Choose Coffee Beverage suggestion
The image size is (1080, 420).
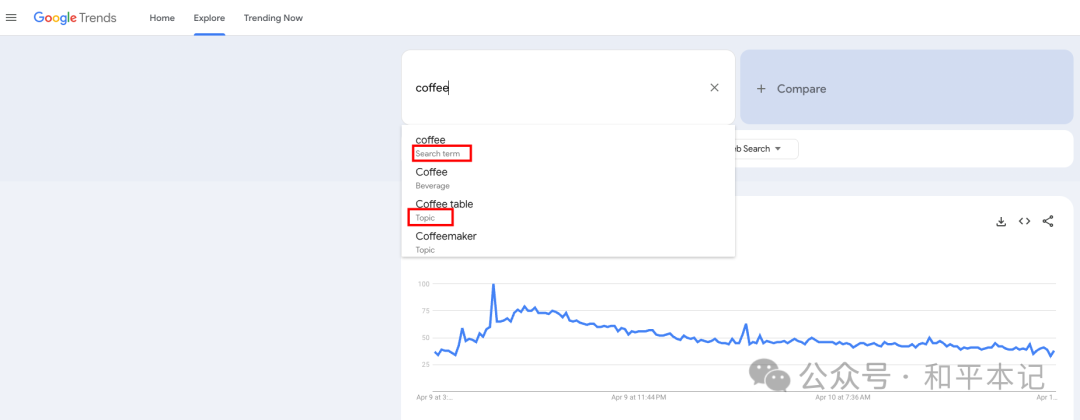568,178
